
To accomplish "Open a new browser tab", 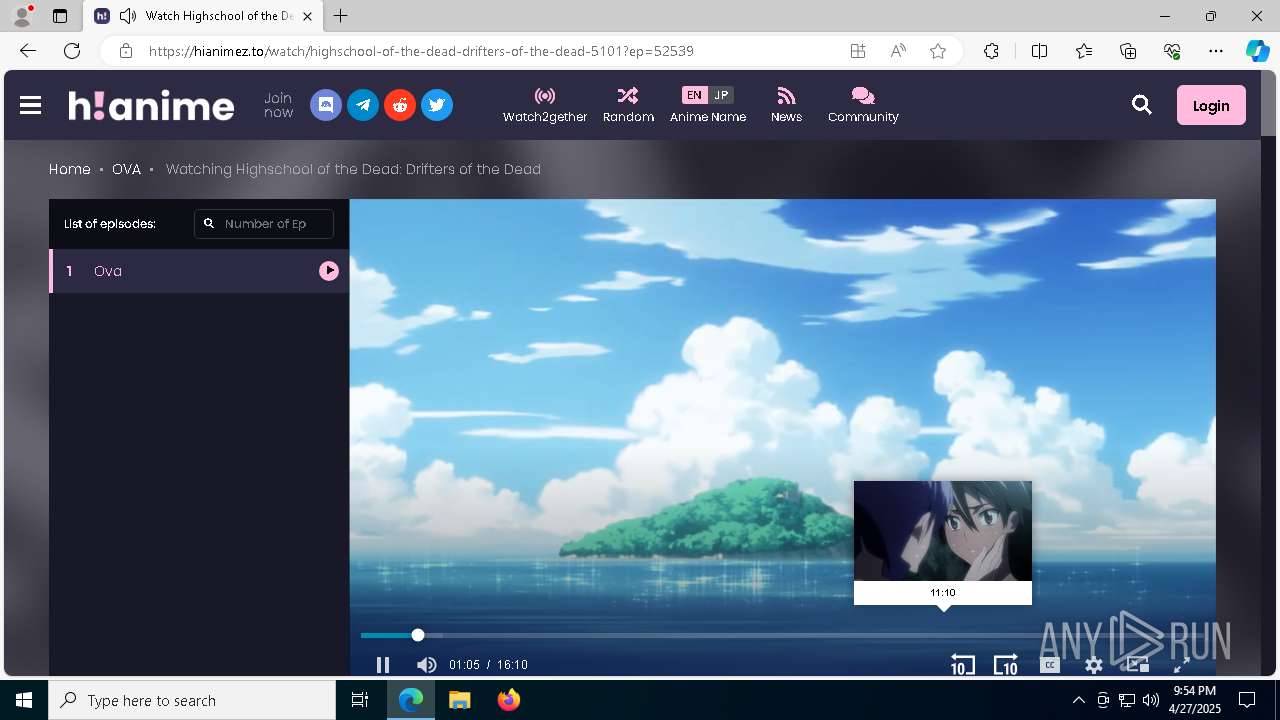I will [341, 16].
